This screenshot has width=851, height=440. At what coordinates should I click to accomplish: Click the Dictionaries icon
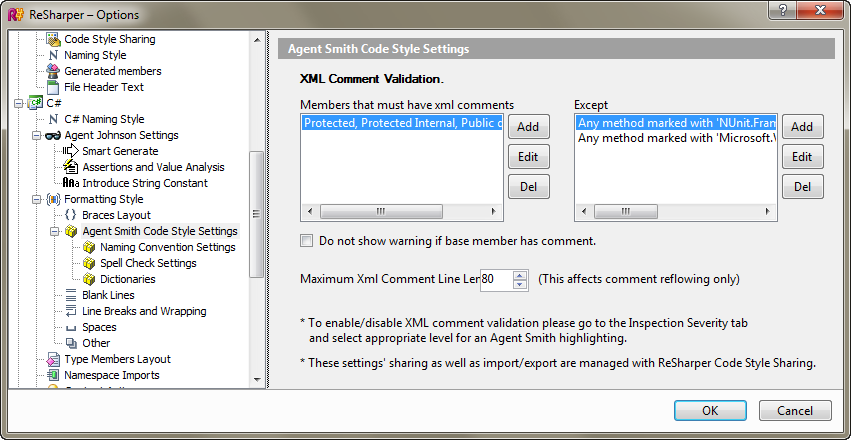pos(89,279)
